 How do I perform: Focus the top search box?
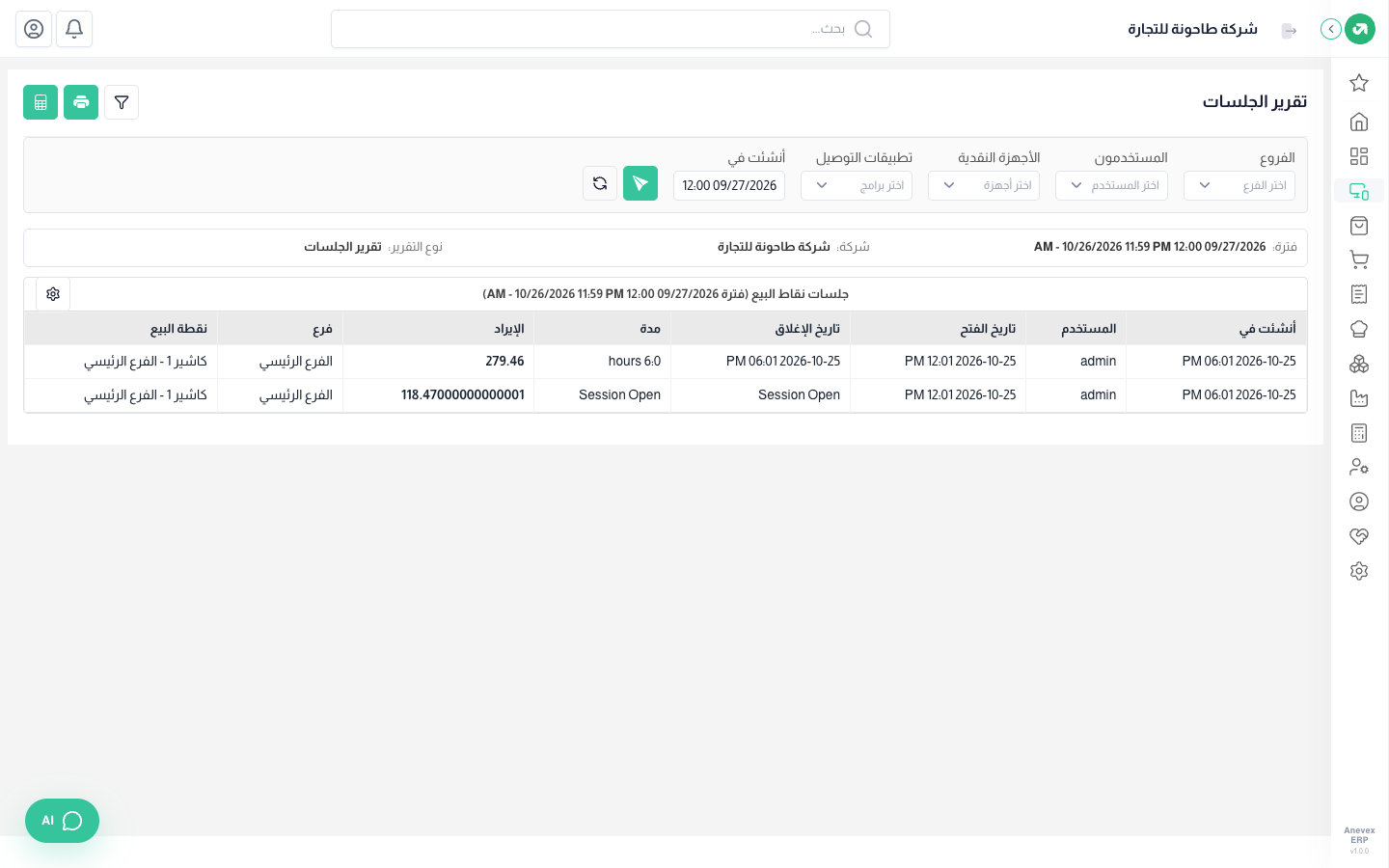click(x=611, y=29)
